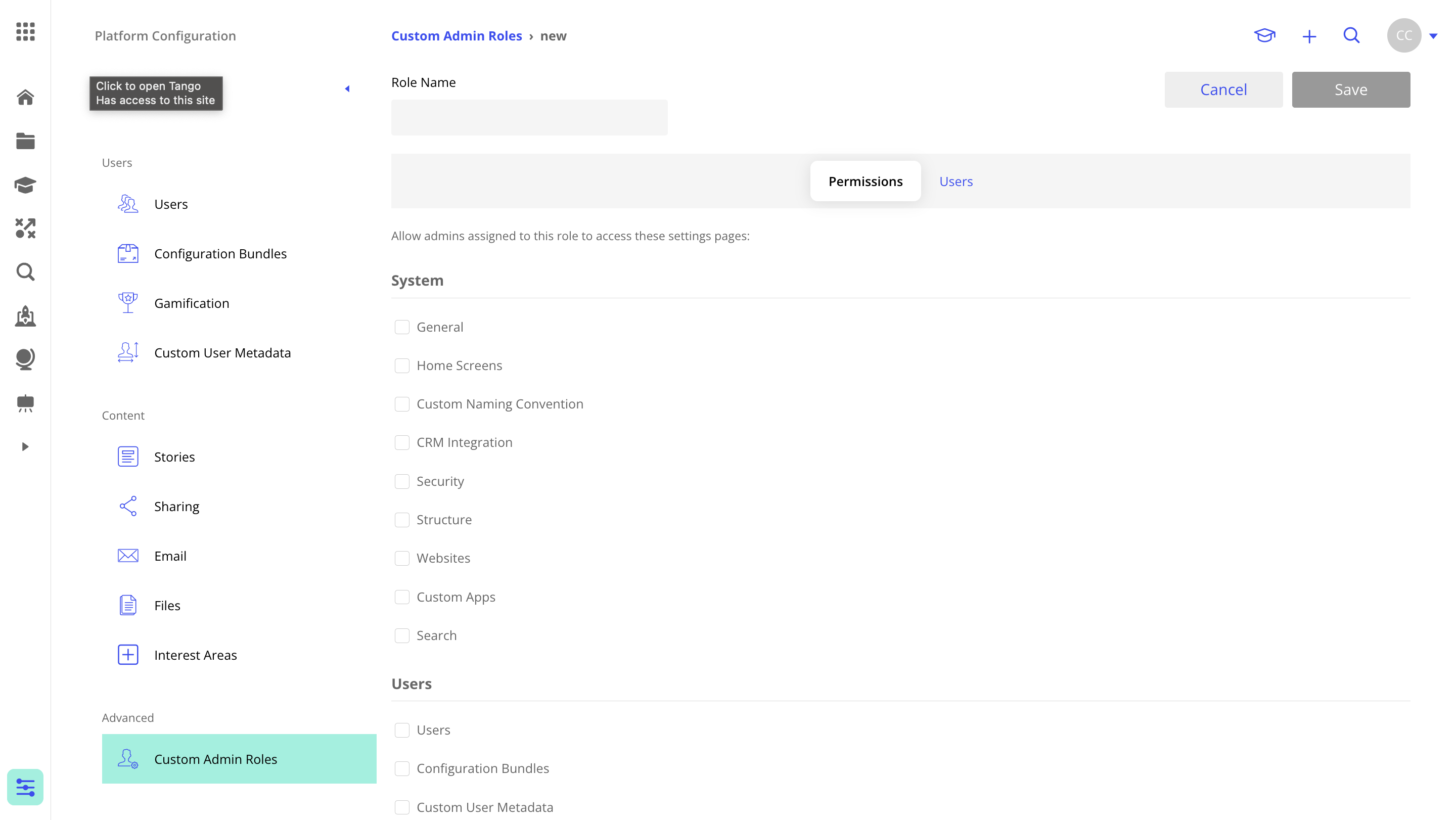The width and height of the screenshot is (1456, 820).
Task: Stay on the Permissions tab
Action: [866, 181]
